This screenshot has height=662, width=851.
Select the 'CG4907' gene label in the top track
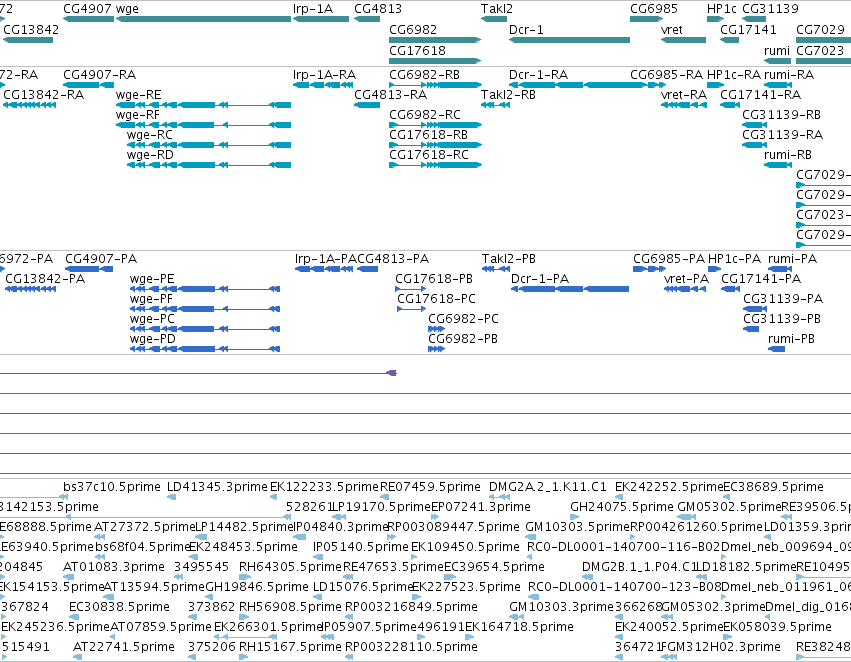click(x=87, y=9)
